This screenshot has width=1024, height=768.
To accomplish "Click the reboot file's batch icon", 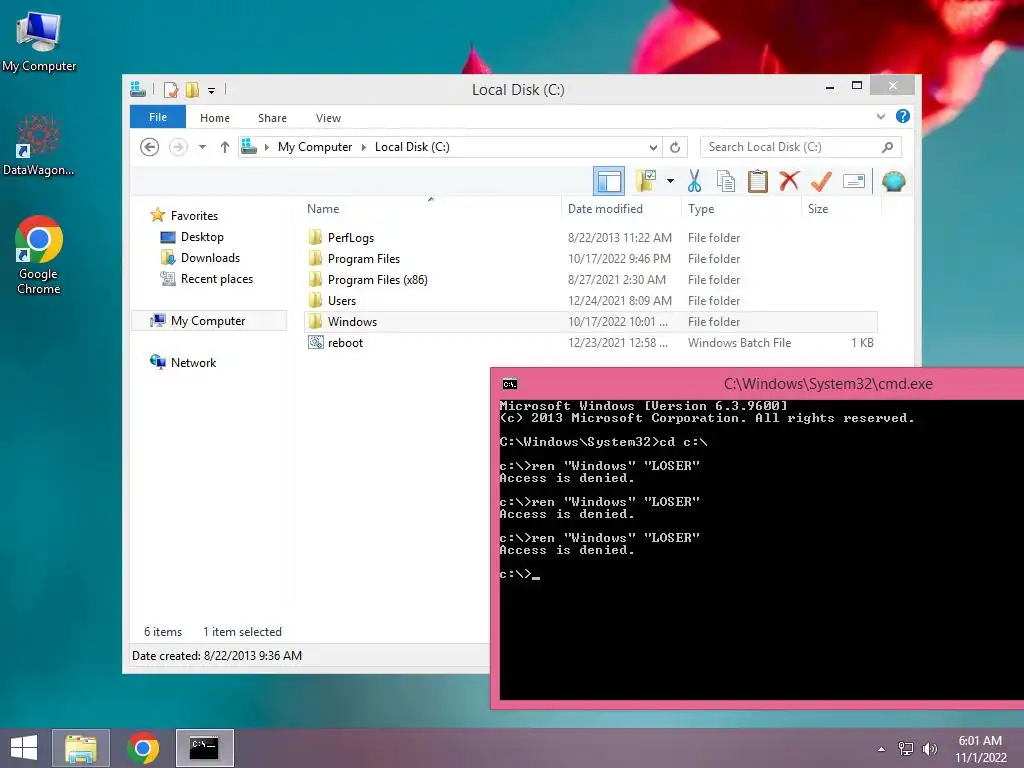I will (x=316, y=342).
